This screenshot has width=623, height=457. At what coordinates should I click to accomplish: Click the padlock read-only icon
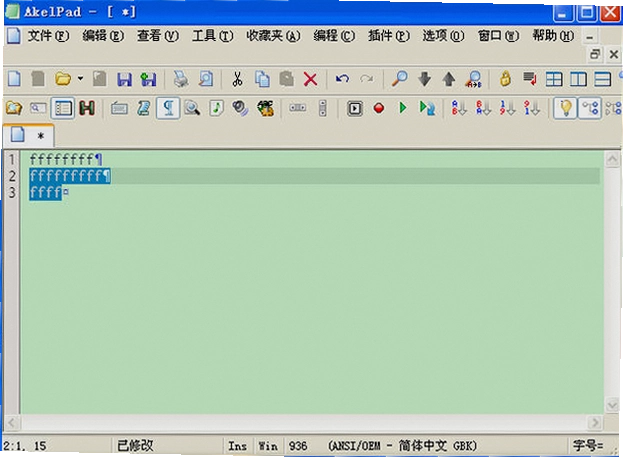point(505,79)
